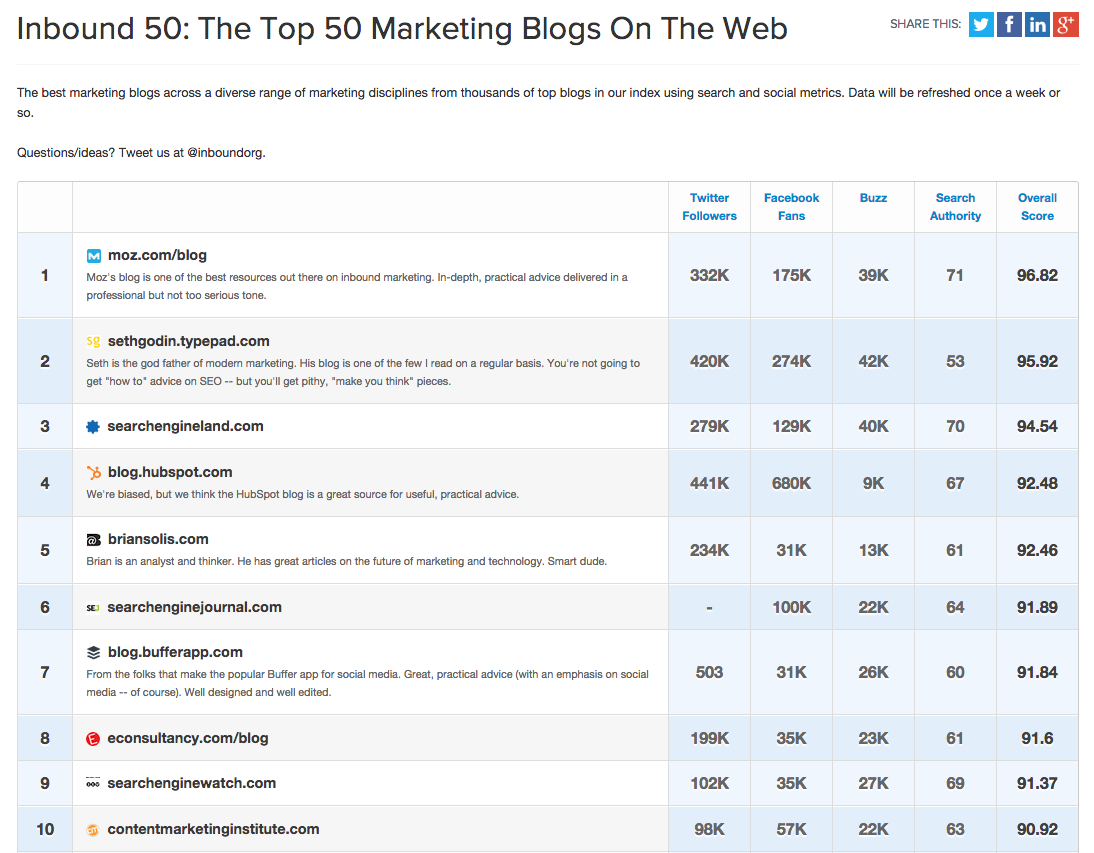Click the Econsultancy red icon
The image size is (1094, 853).
(91, 736)
